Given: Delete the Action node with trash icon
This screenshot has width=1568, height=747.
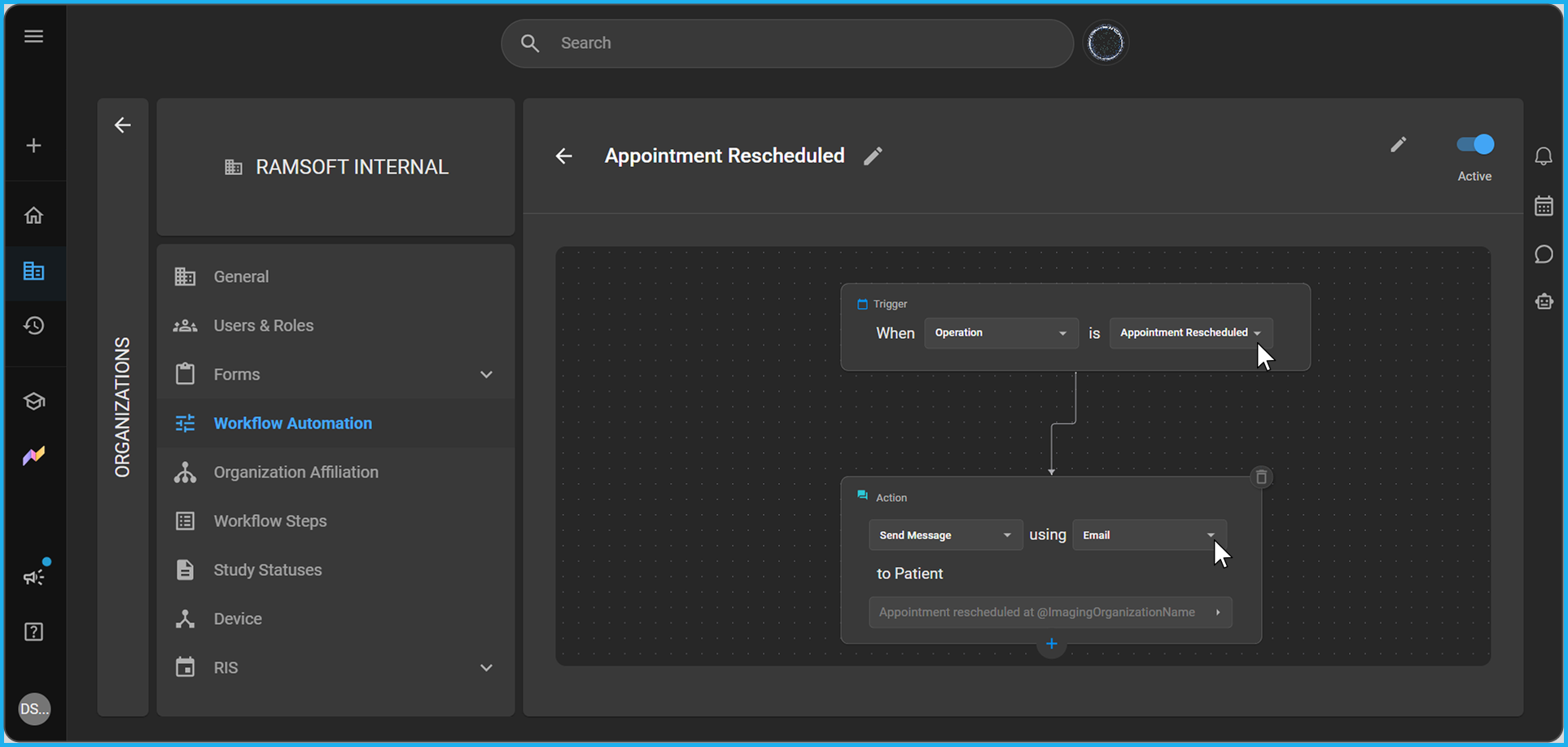Looking at the screenshot, I should point(1261,477).
